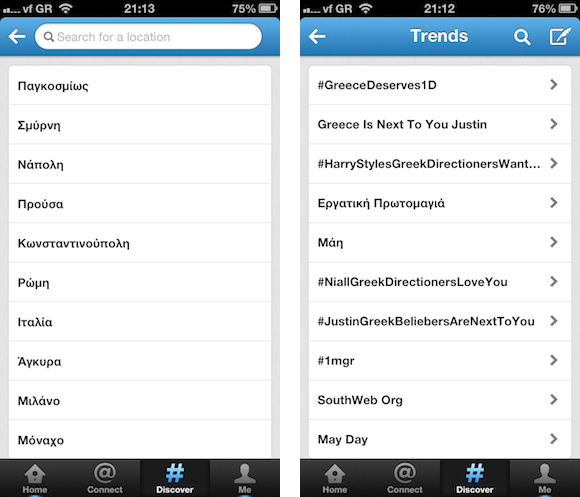This screenshot has height=497, width=580.
Task: Open the #1mgr trend
Action: [x=440, y=361]
